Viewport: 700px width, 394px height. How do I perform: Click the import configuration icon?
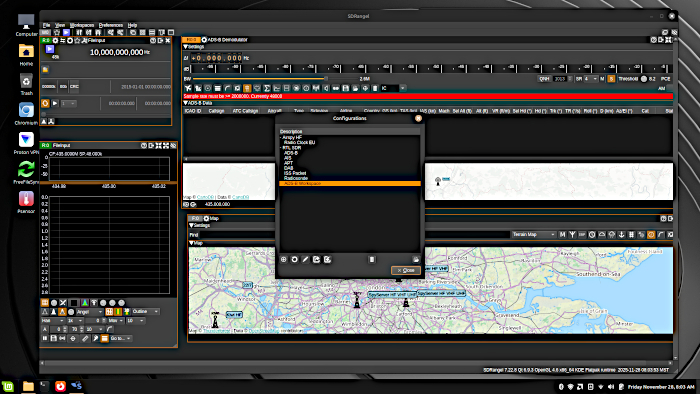(327, 259)
